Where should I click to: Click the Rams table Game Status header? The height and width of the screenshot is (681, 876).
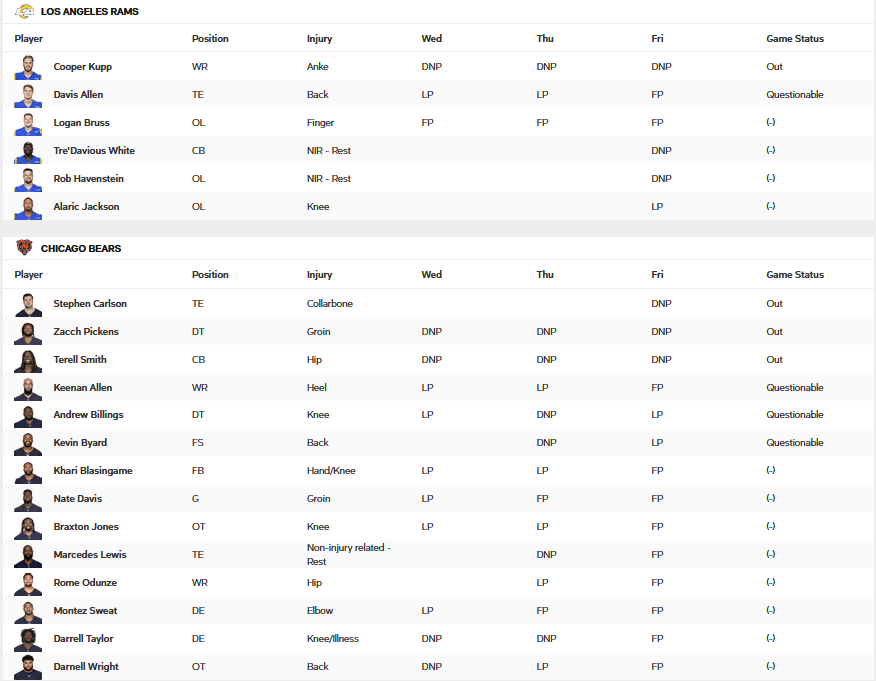click(795, 39)
